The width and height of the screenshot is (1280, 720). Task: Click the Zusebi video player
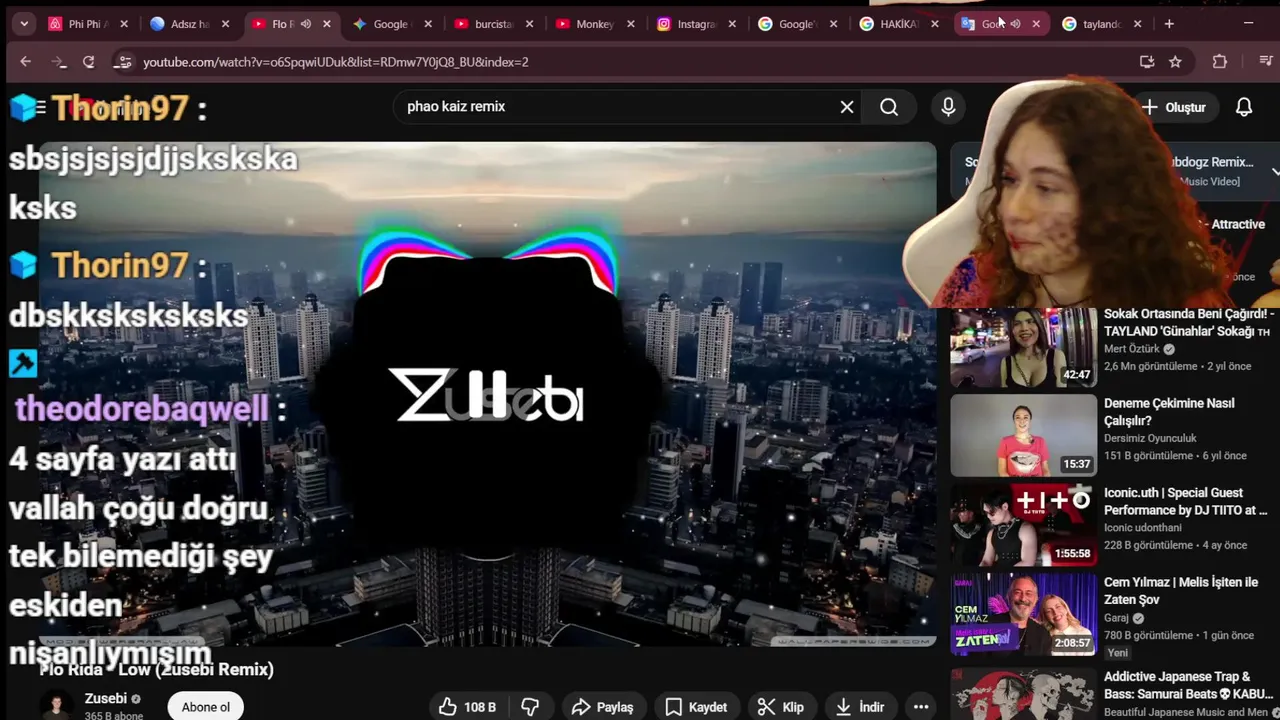[488, 394]
